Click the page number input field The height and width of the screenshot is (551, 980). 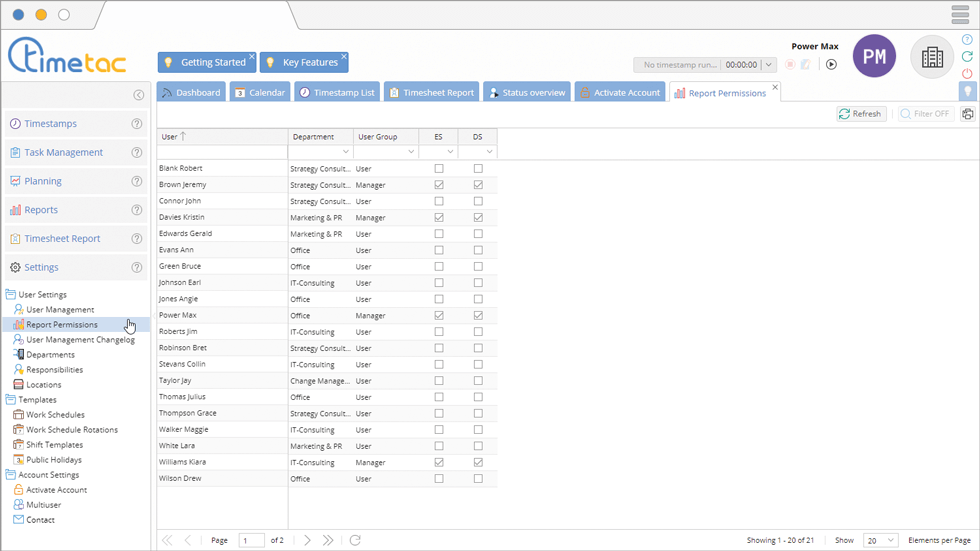pos(252,540)
